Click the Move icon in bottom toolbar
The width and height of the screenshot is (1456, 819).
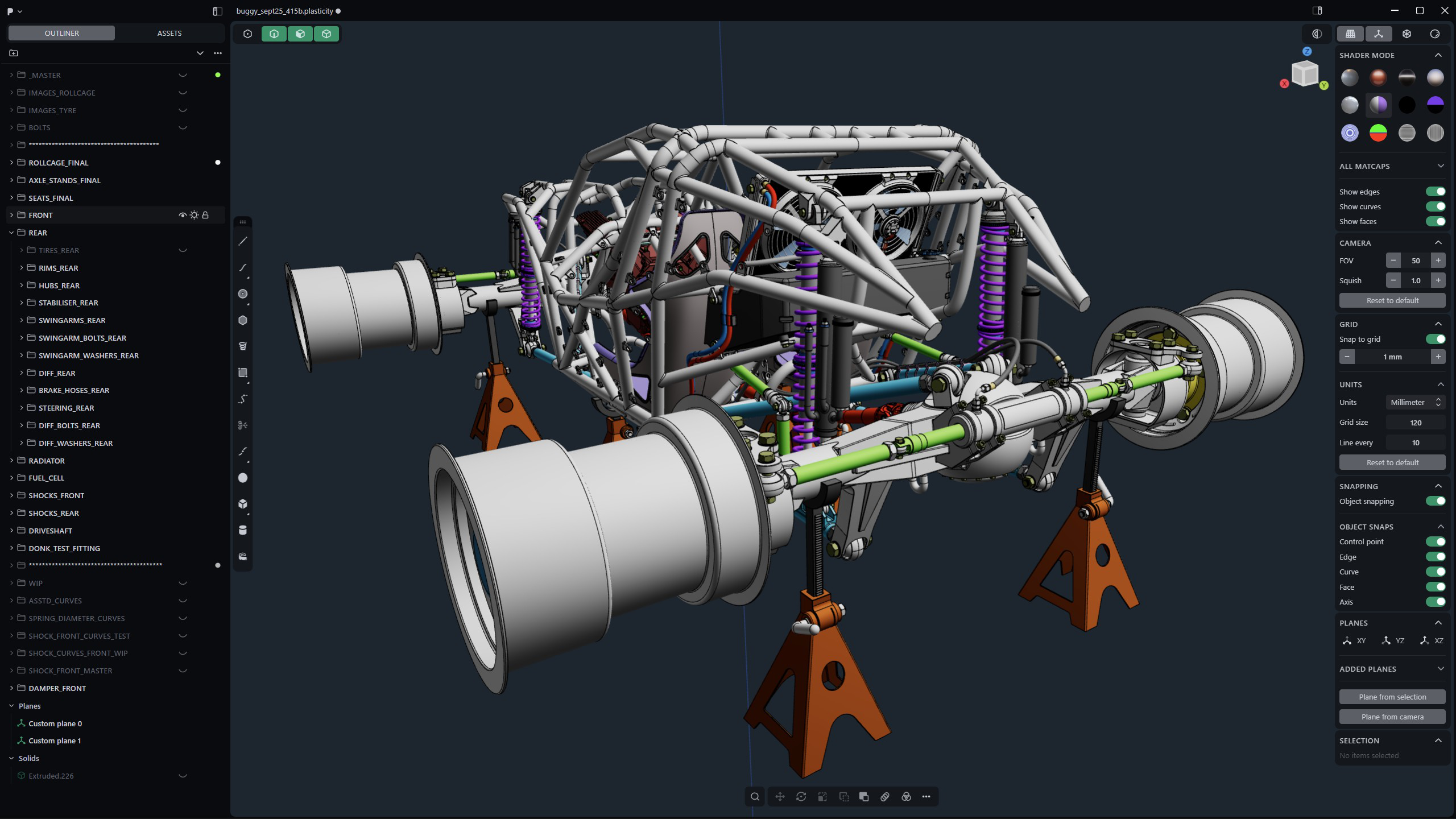click(x=780, y=797)
